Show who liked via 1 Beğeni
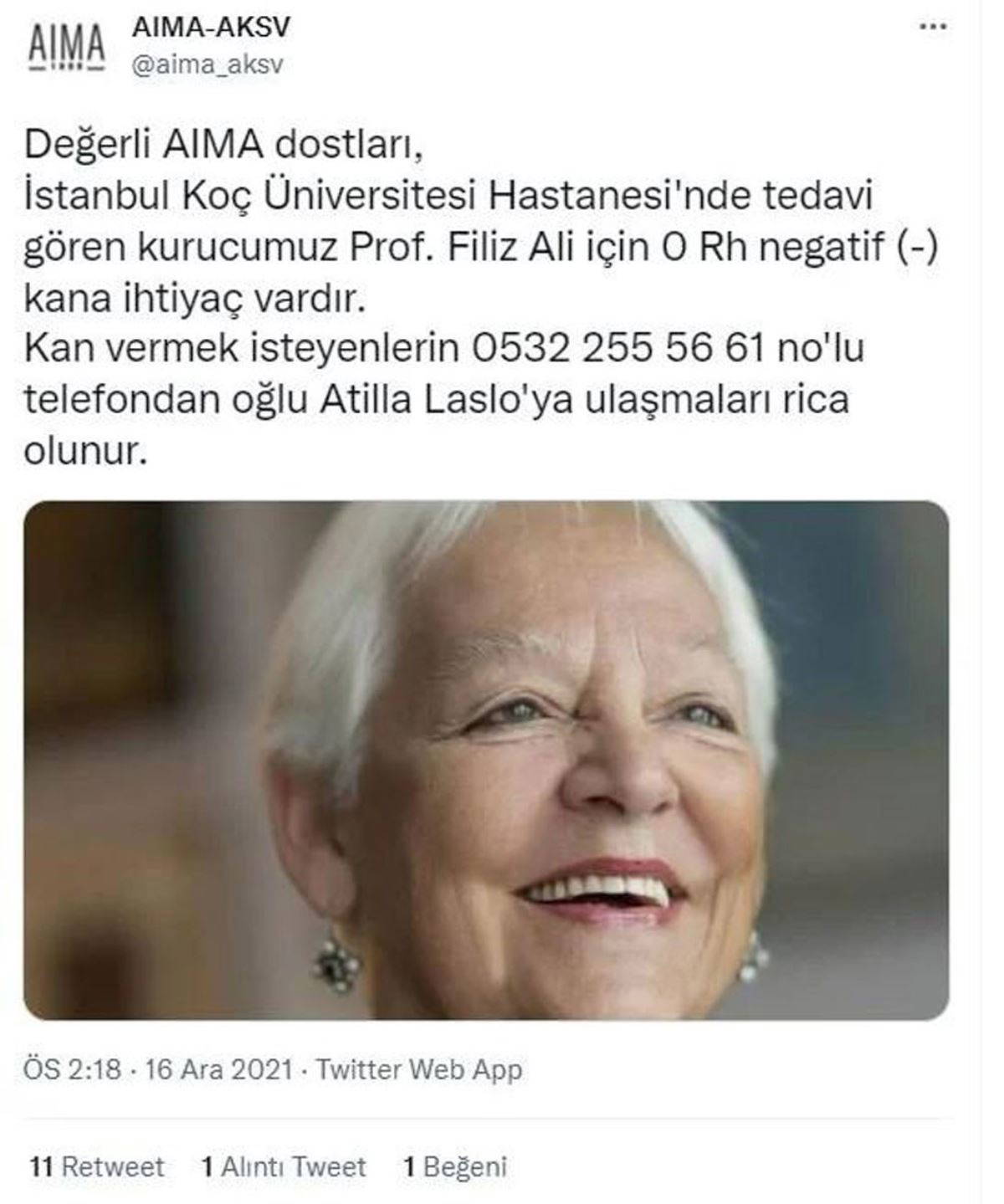 [456, 1166]
